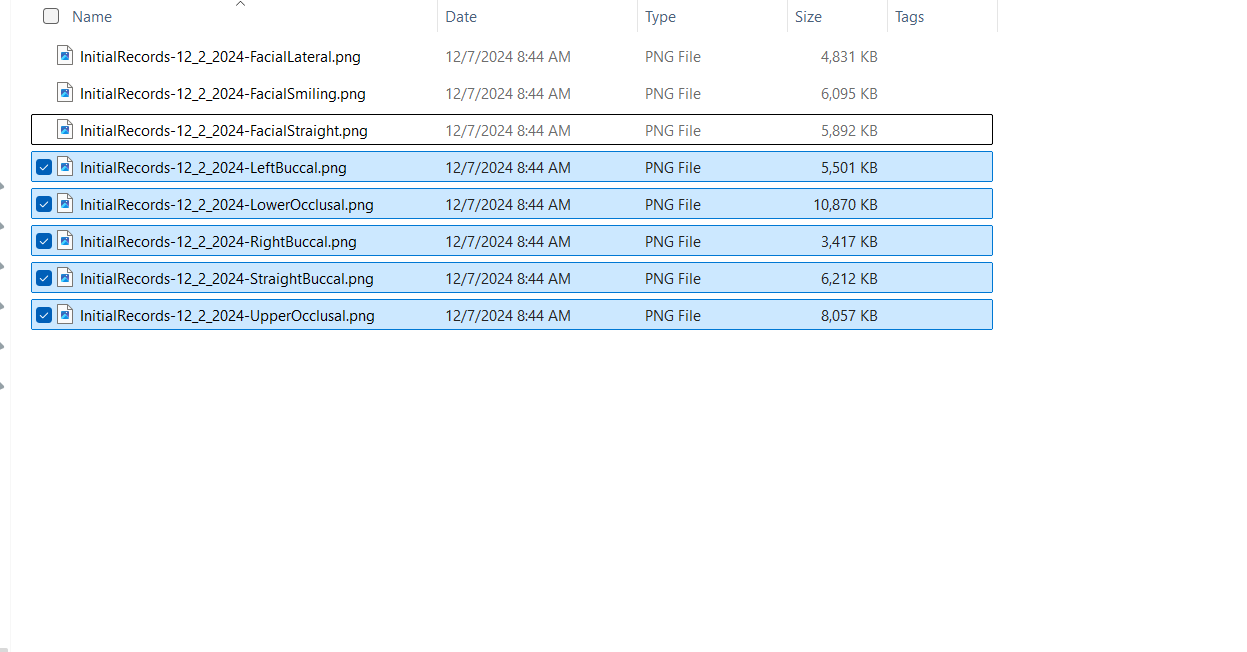The height and width of the screenshot is (652, 1247).
Task: Select file name InitialRecords-12_2_2024-LeftBuccal.png
Action: (x=213, y=168)
